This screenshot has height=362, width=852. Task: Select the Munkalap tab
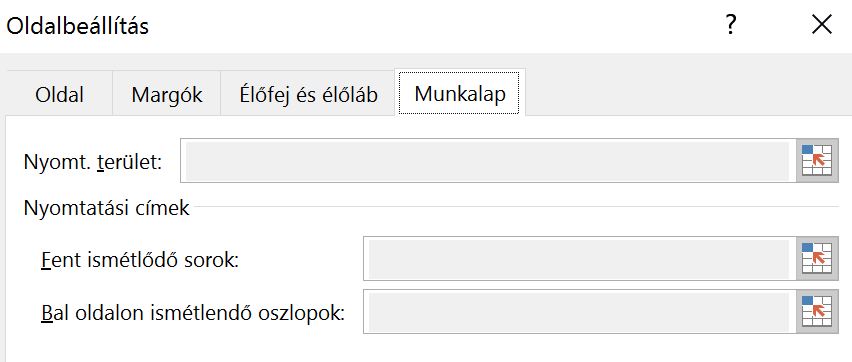pos(460,93)
